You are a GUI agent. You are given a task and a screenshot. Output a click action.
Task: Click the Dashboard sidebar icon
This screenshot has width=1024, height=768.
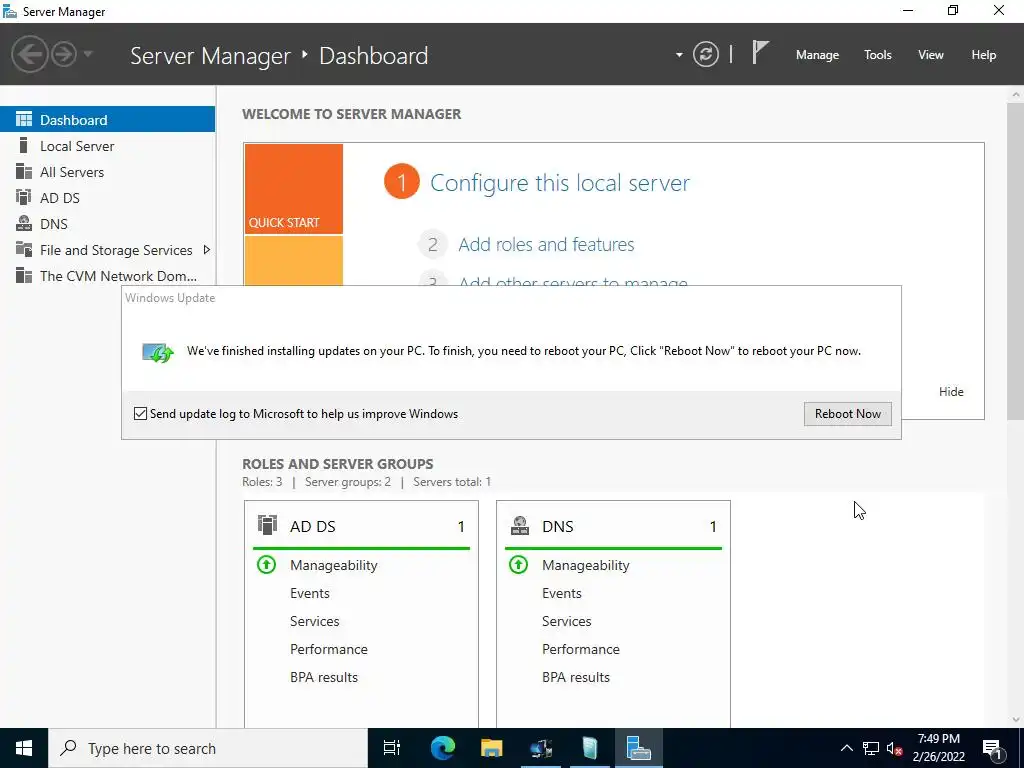pyautogui.click(x=24, y=119)
